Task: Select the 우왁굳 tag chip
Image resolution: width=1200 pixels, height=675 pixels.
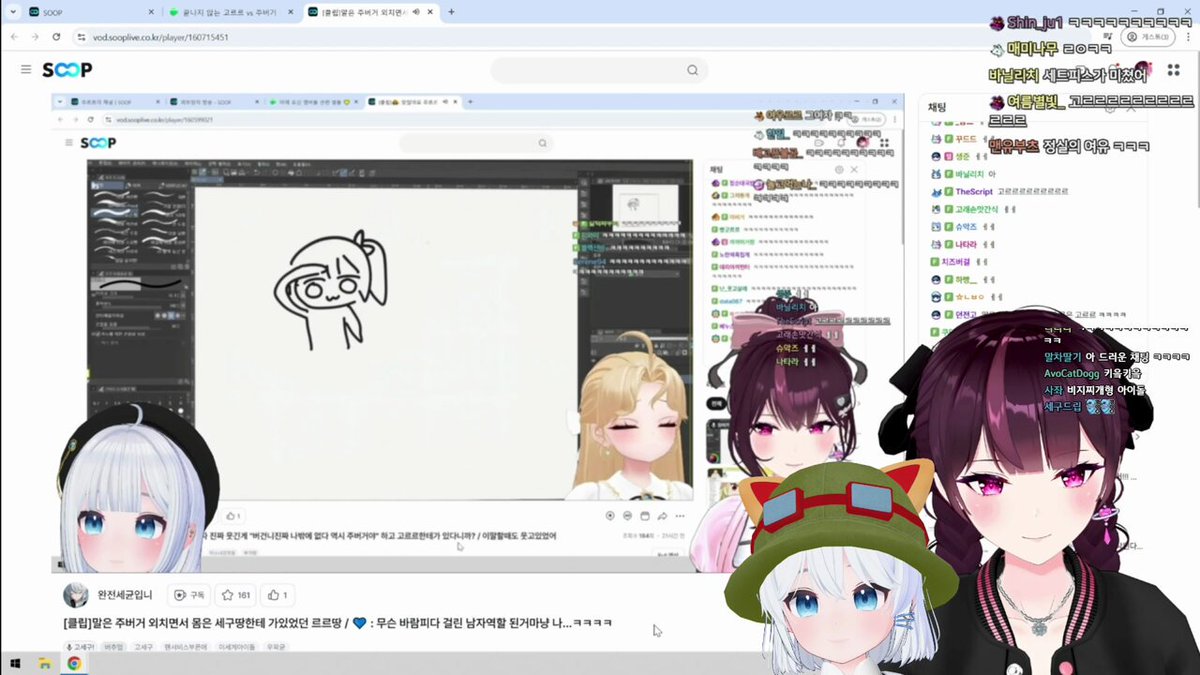Action: [276, 647]
